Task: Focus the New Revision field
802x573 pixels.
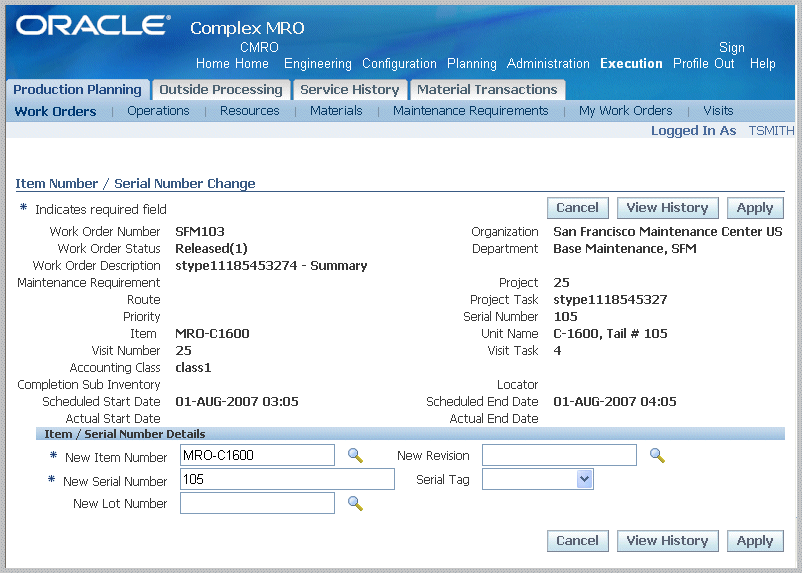Action: (x=559, y=455)
